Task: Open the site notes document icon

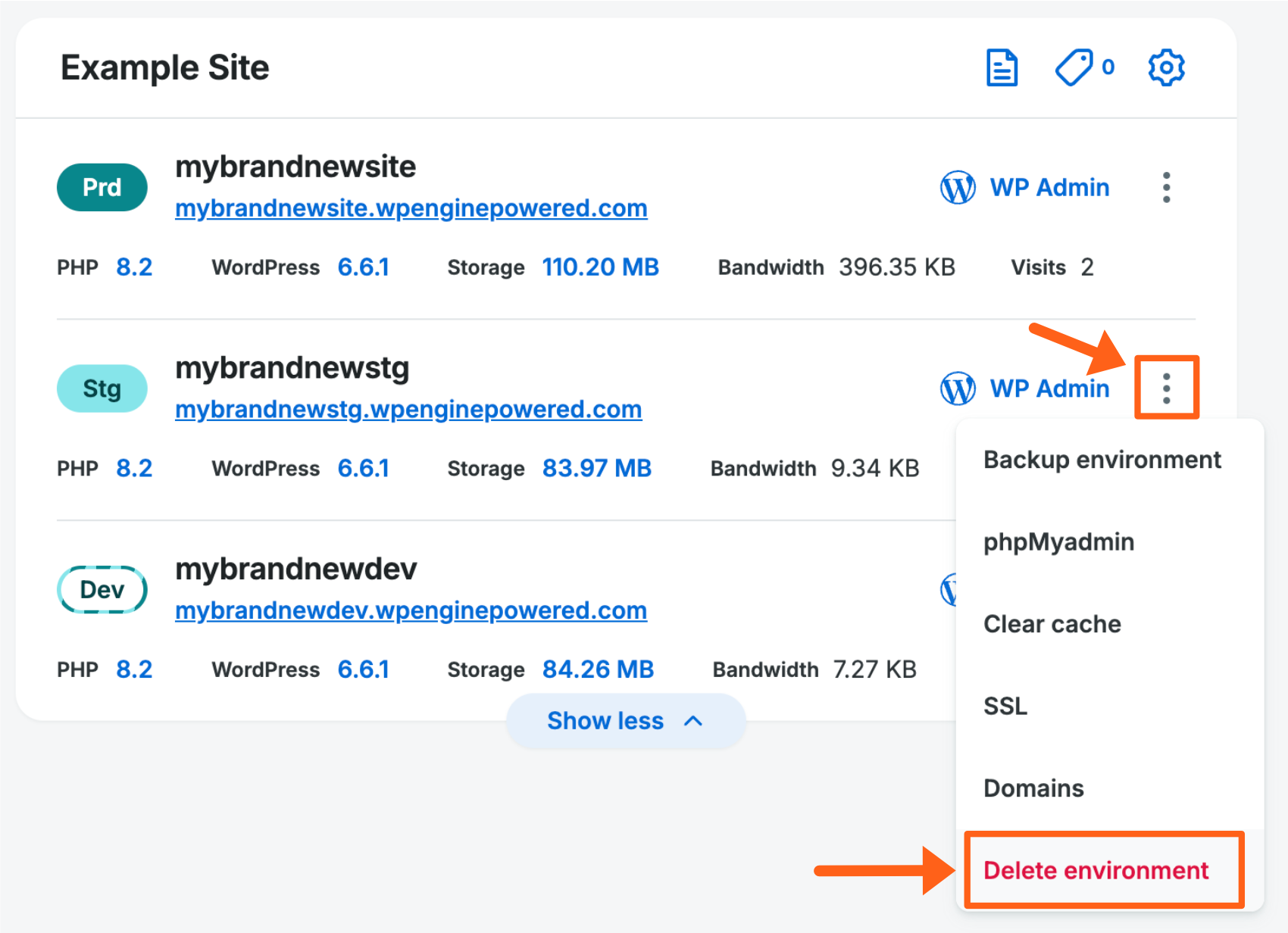Action: pyautogui.click(x=1002, y=67)
